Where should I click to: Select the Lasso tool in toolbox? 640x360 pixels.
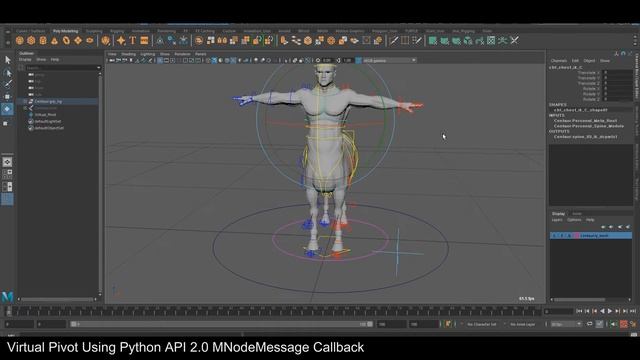coord(7,73)
